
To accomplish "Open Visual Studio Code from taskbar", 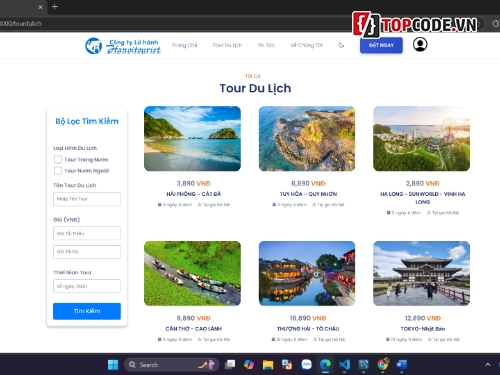I will [344, 365].
